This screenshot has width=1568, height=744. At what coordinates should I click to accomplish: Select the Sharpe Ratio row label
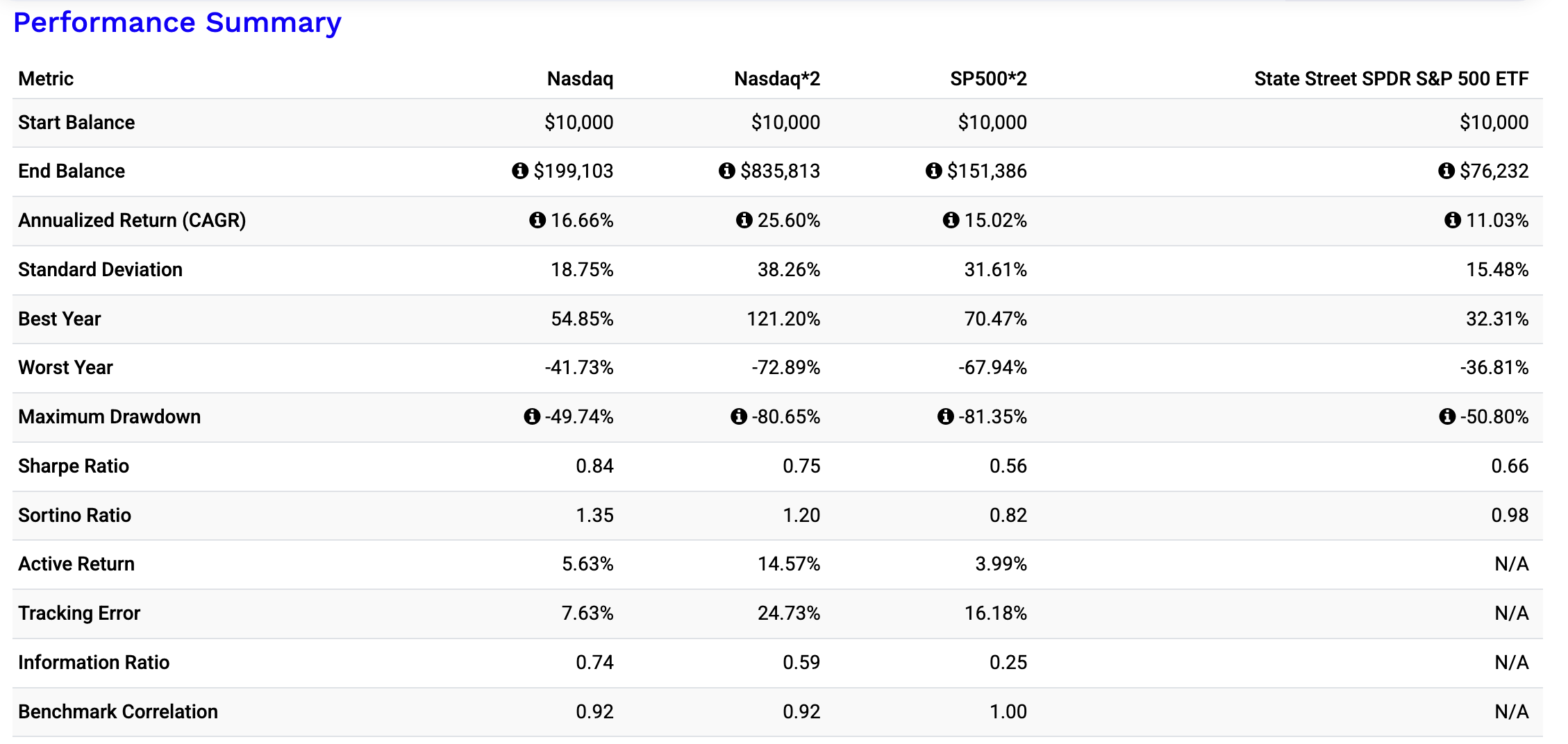(x=74, y=466)
